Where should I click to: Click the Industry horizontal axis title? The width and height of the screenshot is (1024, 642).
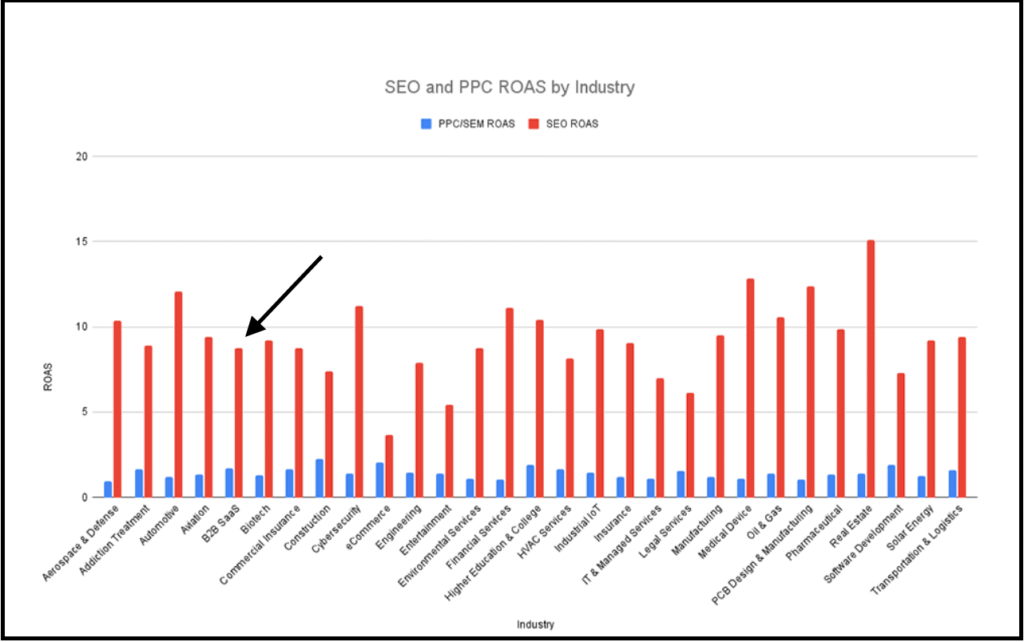536,624
